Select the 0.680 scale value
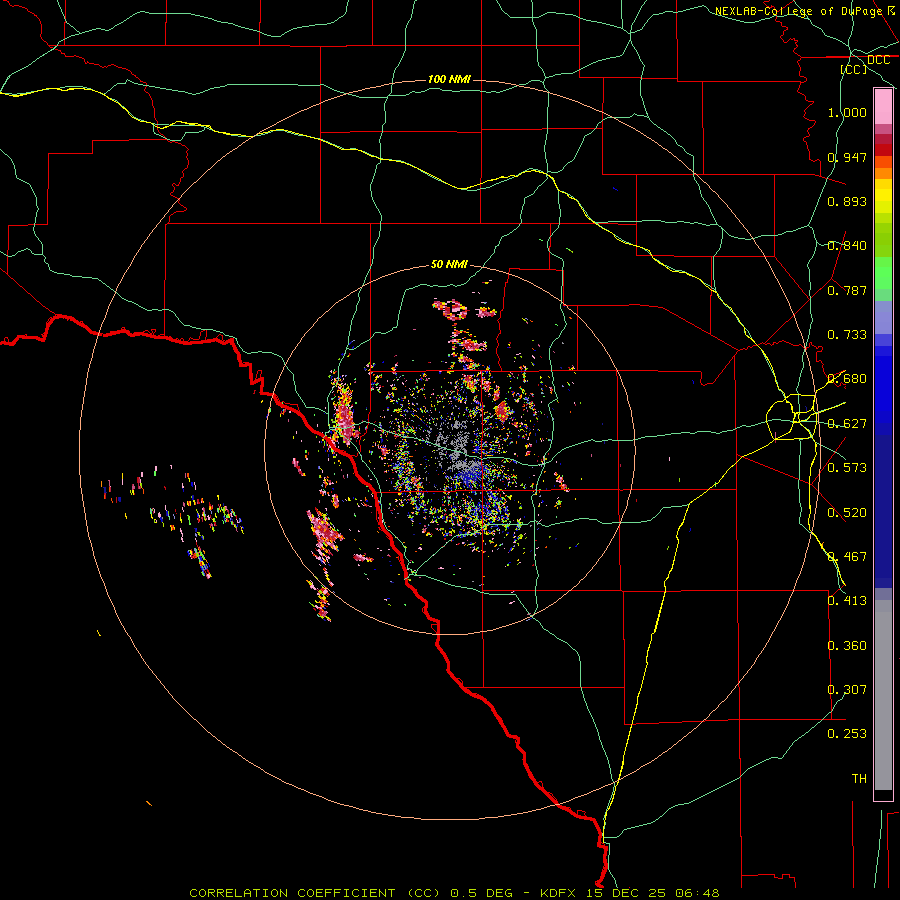Viewport: 900px width, 900px height. tap(847, 379)
